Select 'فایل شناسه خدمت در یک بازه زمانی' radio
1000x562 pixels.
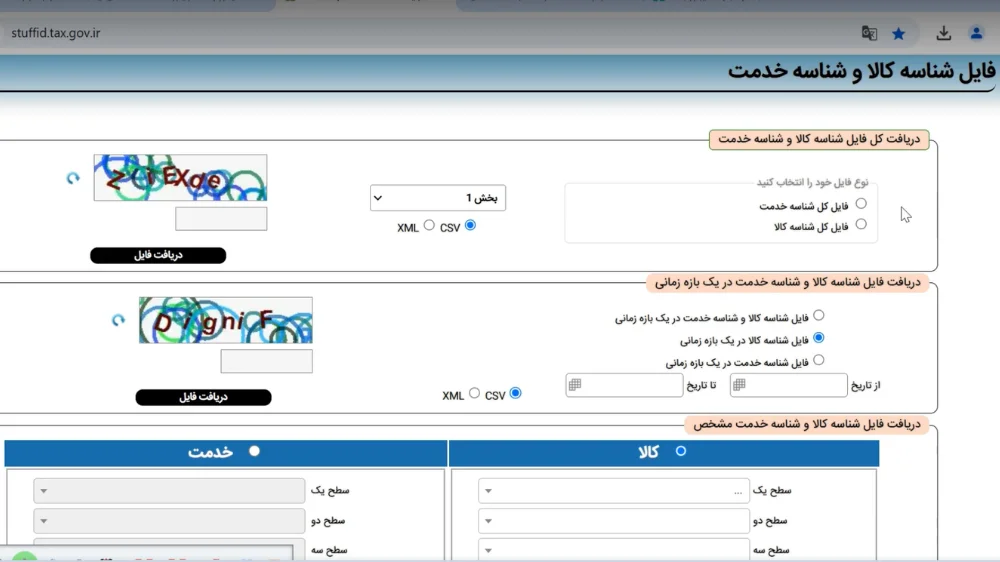(819, 360)
